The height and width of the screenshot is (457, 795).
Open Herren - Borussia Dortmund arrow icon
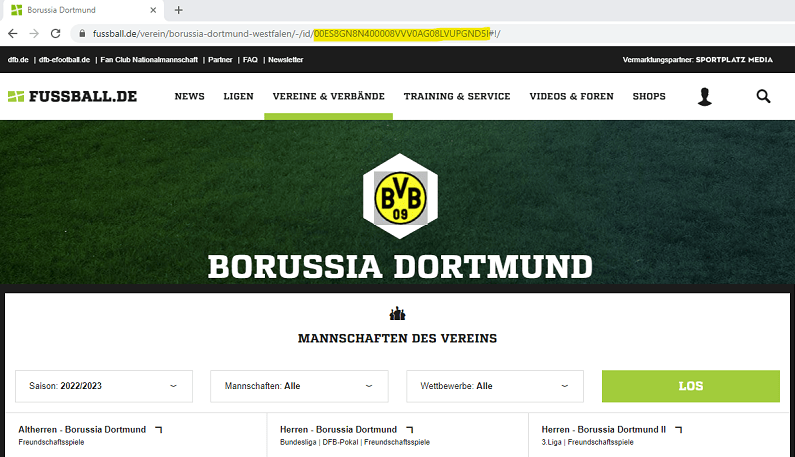[410, 430]
